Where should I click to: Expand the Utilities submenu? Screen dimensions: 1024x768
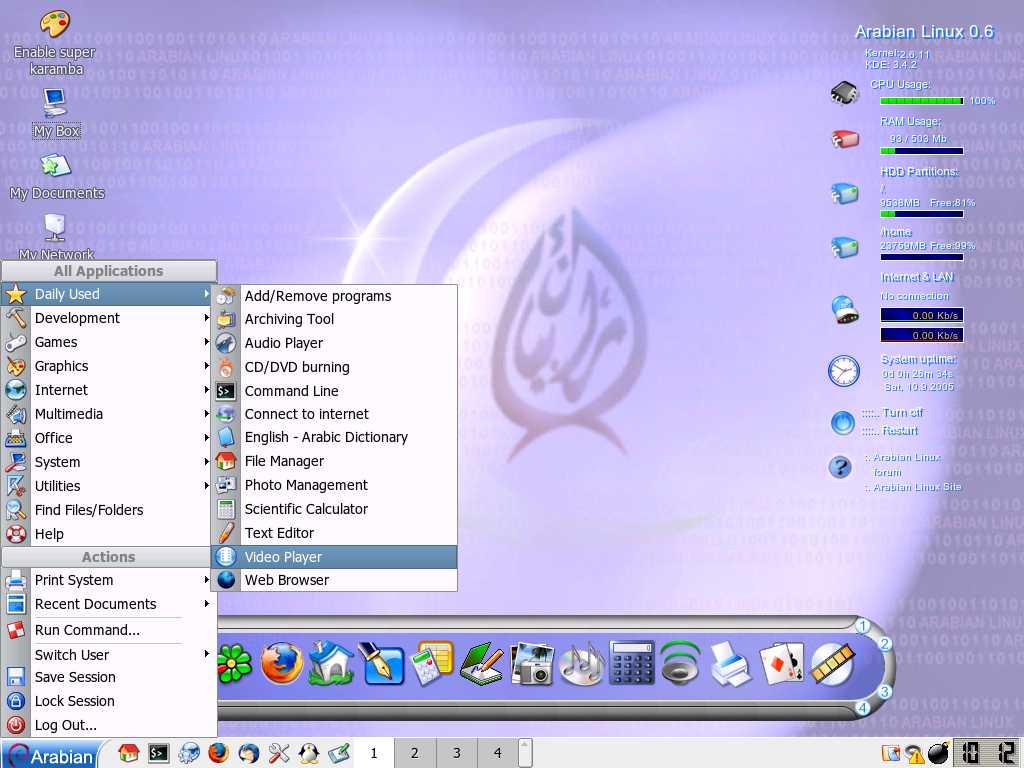coord(108,486)
